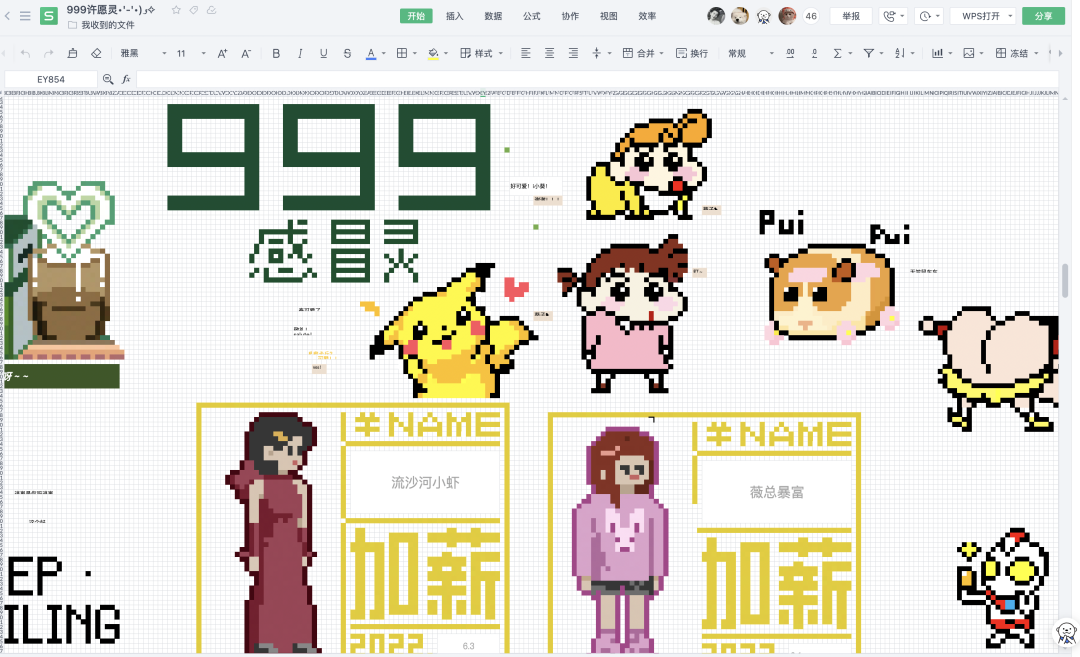Check the cloud sync status icon

211,10
